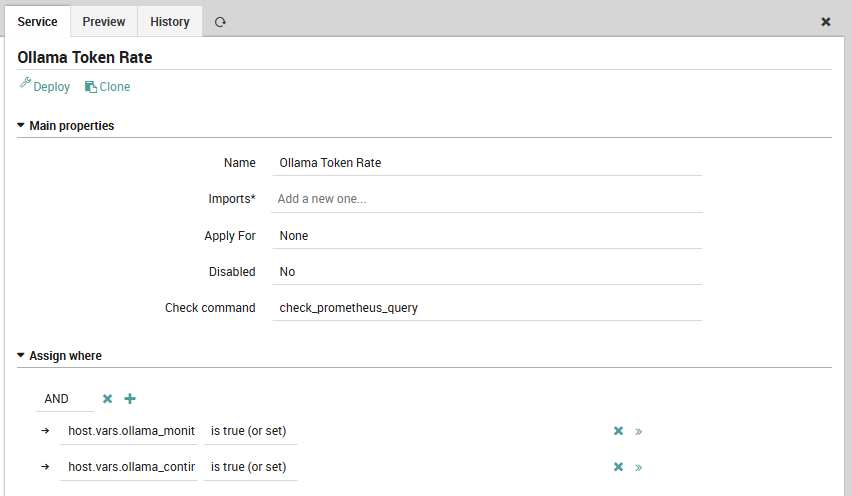Screen dimensions: 852x496
Task: Add a new filter condition with plus icon
Action: pyautogui.click(x=130, y=399)
